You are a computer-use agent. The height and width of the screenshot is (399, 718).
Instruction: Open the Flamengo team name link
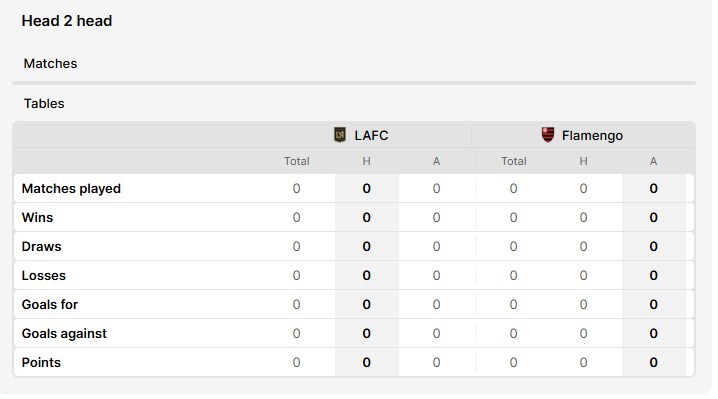pyautogui.click(x=592, y=136)
